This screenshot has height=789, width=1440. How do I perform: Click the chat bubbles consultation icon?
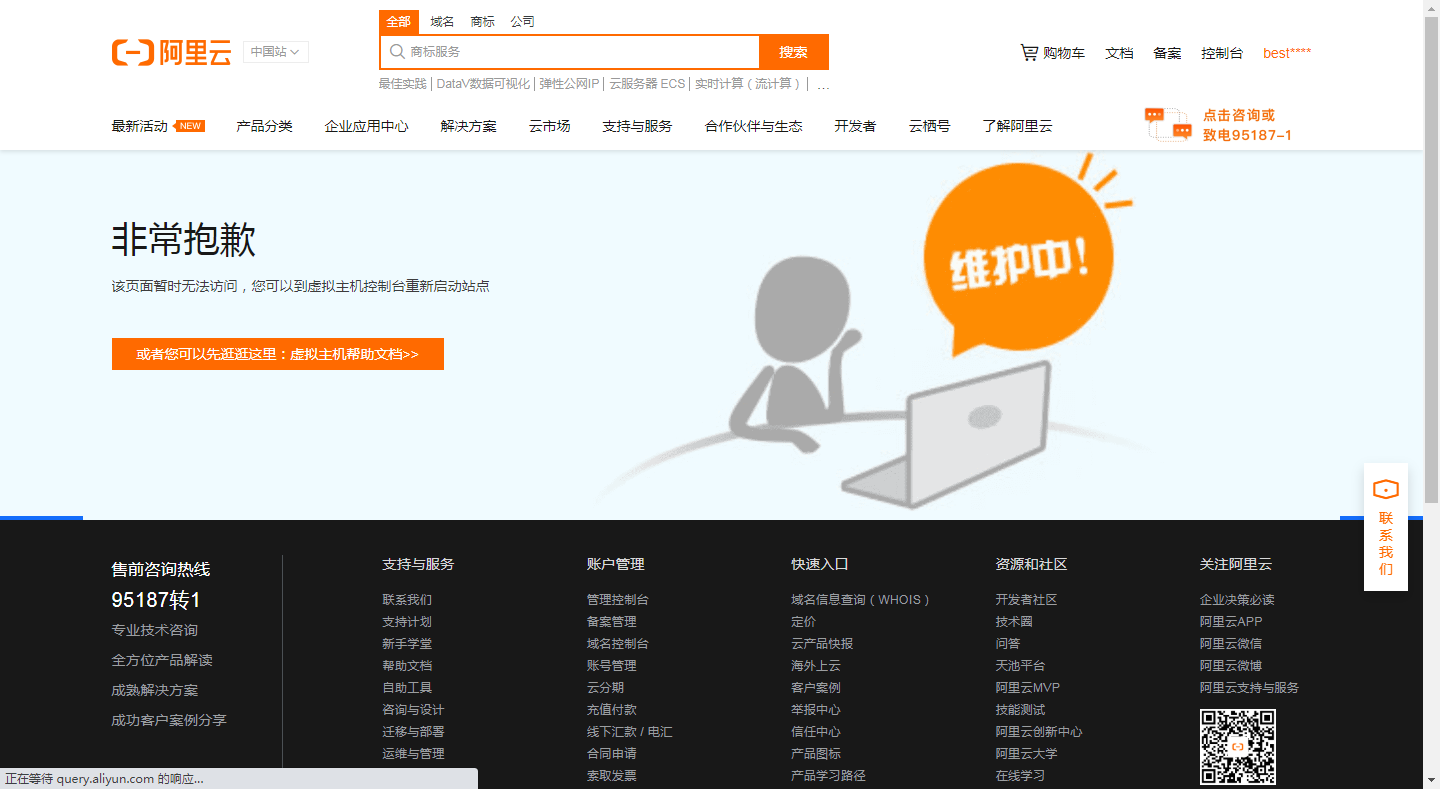(x=1168, y=125)
